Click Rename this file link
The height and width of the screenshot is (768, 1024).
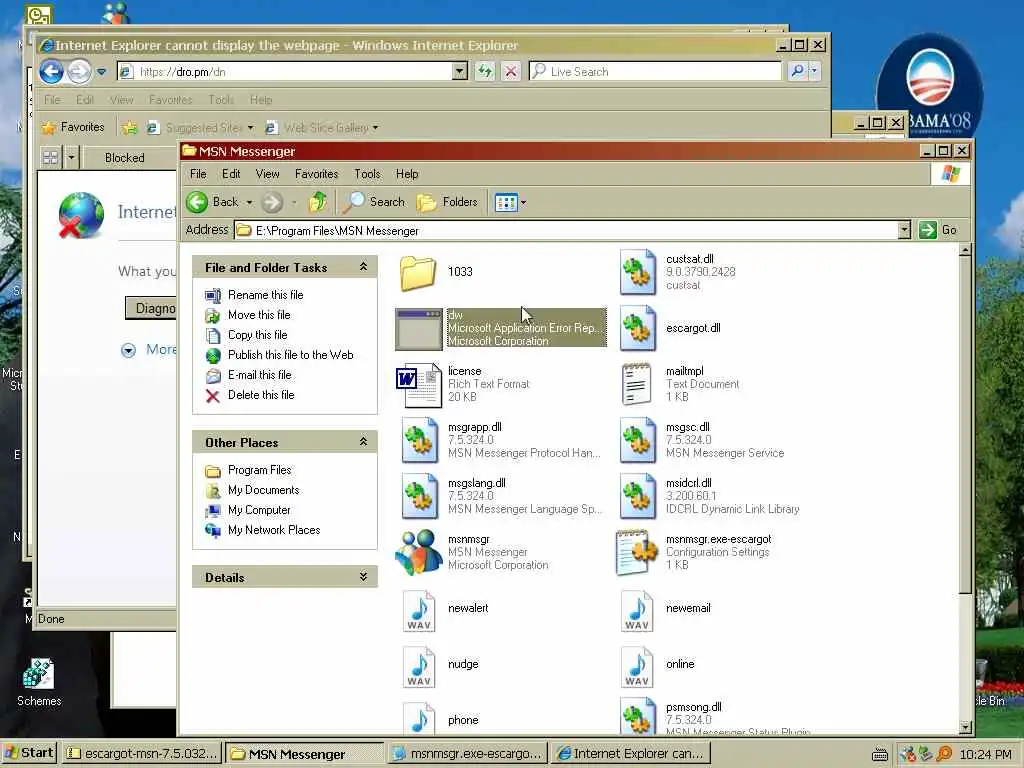(x=265, y=295)
